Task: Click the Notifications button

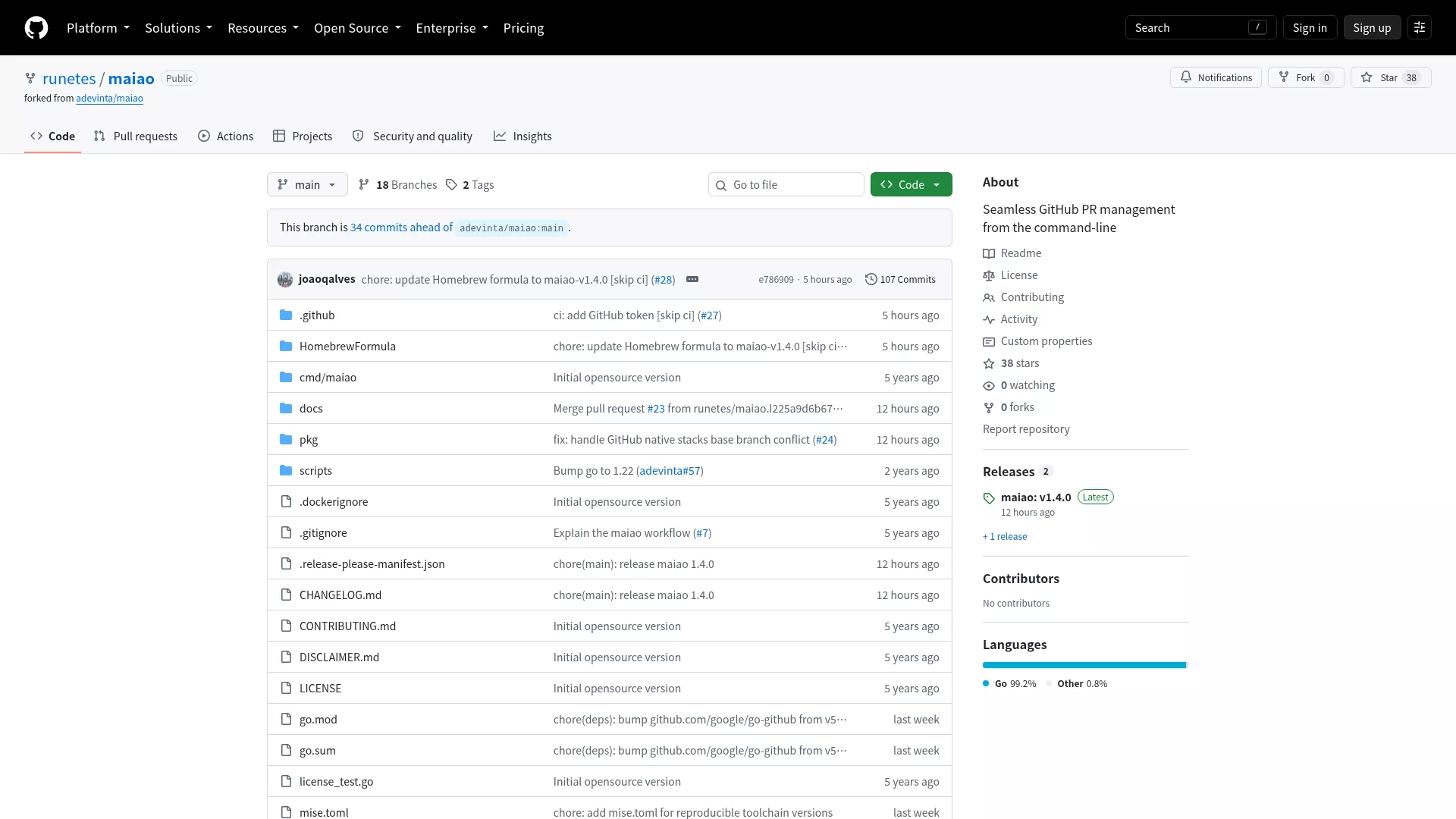Action: tap(1216, 77)
